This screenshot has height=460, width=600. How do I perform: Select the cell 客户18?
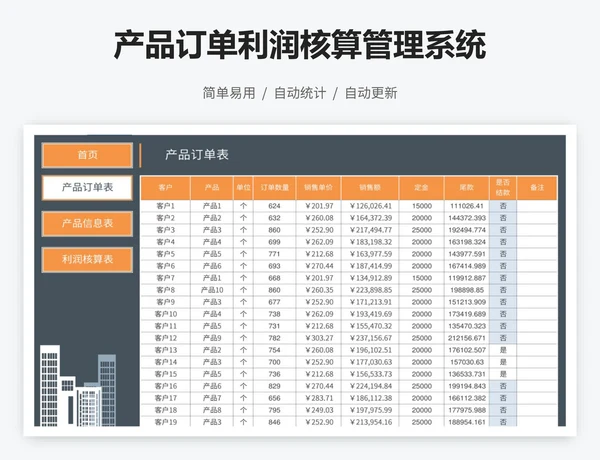click(165, 410)
